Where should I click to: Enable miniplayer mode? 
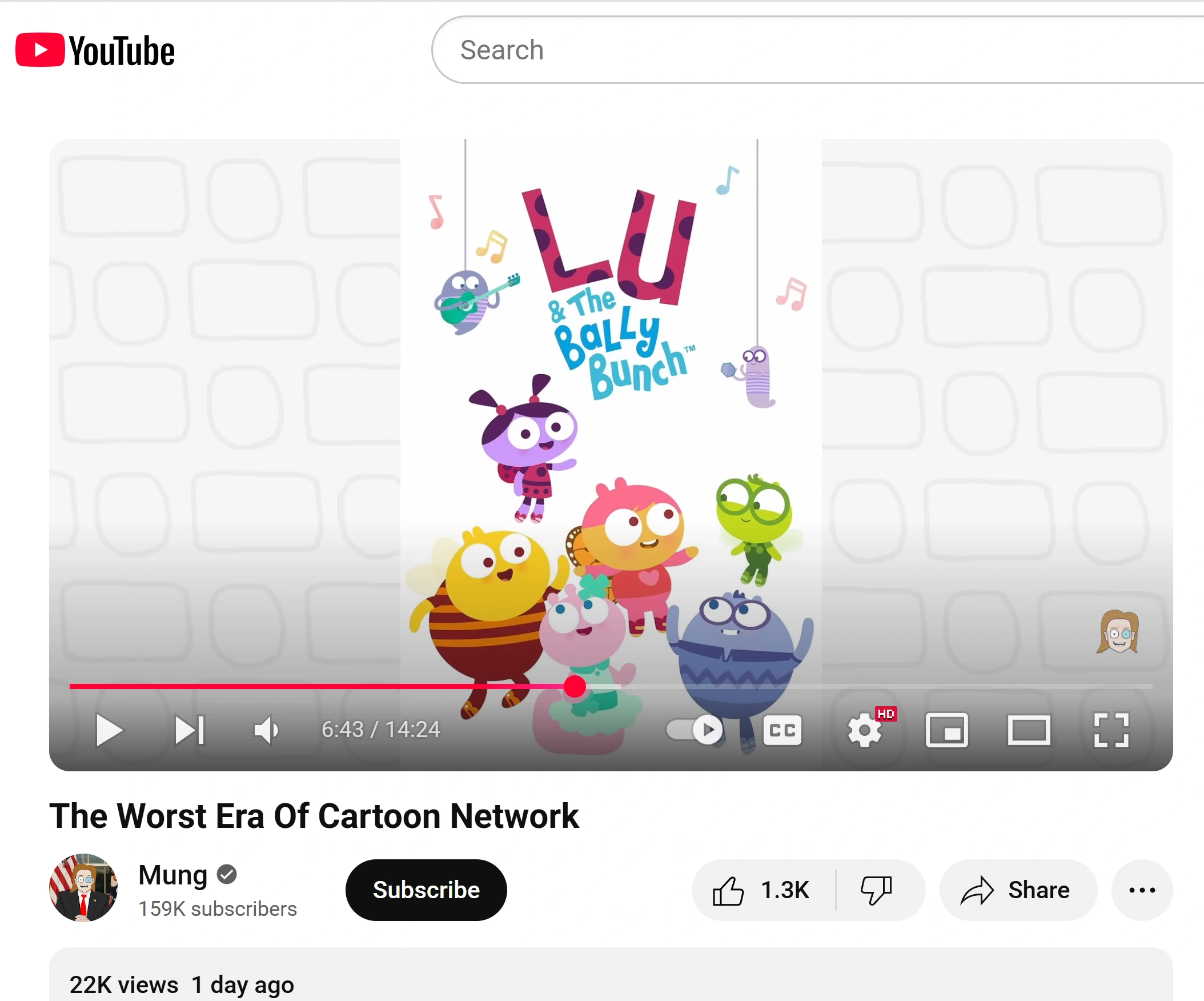tap(946, 730)
